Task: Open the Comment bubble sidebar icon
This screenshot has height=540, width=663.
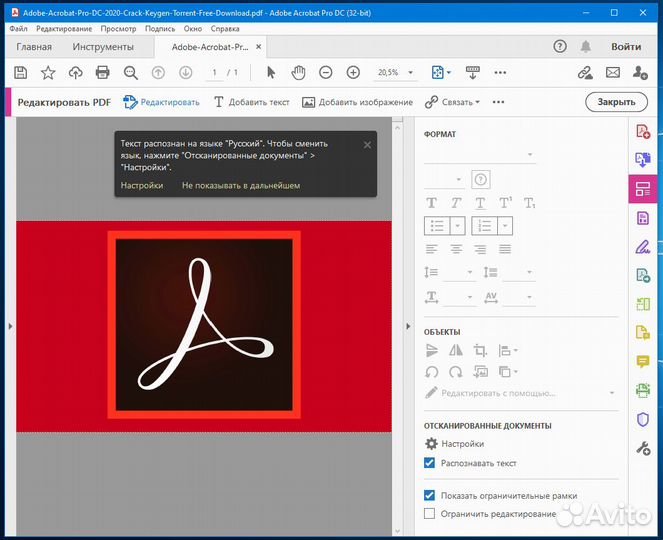Action: (643, 362)
